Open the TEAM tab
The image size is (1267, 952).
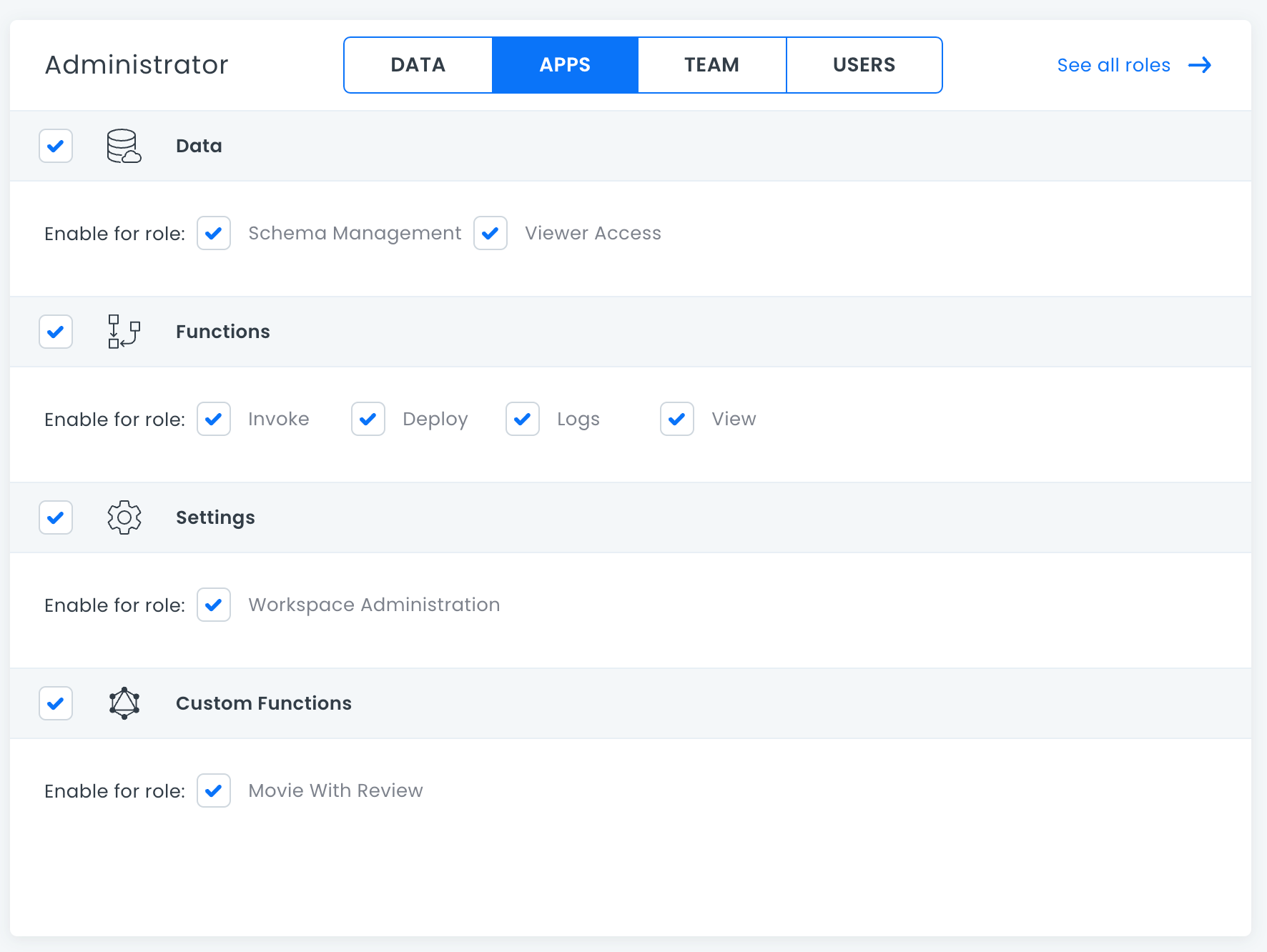[x=711, y=65]
